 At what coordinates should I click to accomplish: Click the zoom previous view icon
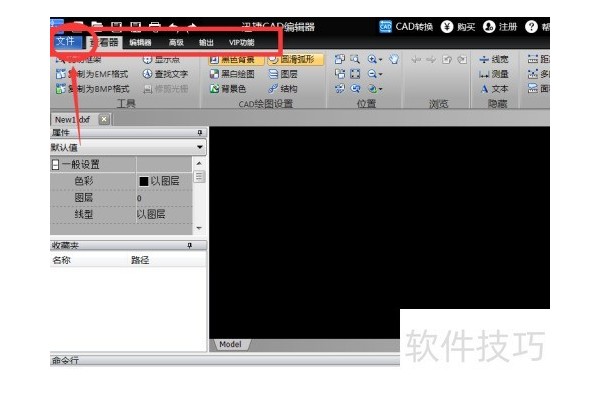coord(355,89)
